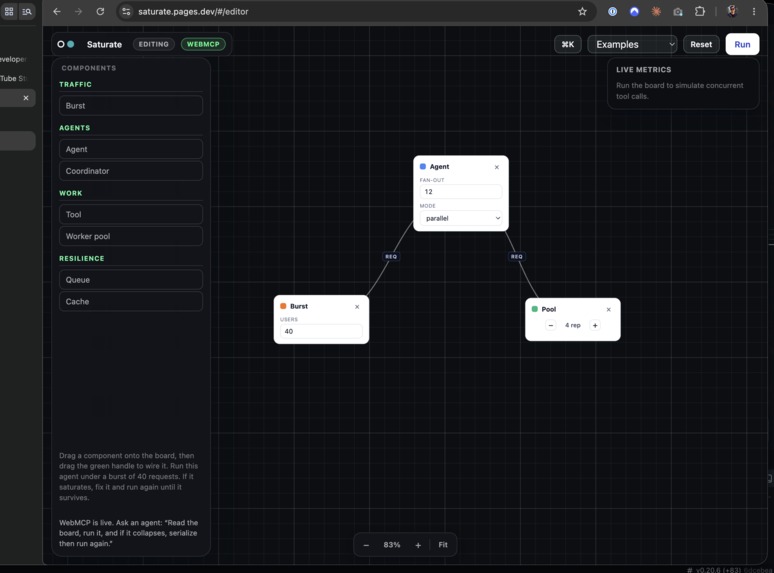Open the Agent mode parallel dropdown
This screenshot has width=774, height=573.
pos(461,218)
